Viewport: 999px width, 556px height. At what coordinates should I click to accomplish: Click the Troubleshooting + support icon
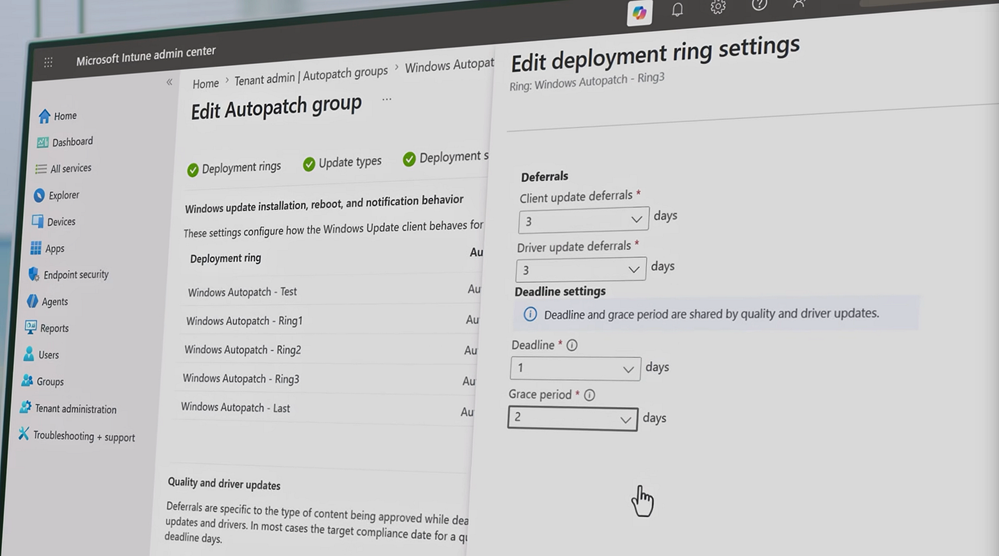point(24,434)
